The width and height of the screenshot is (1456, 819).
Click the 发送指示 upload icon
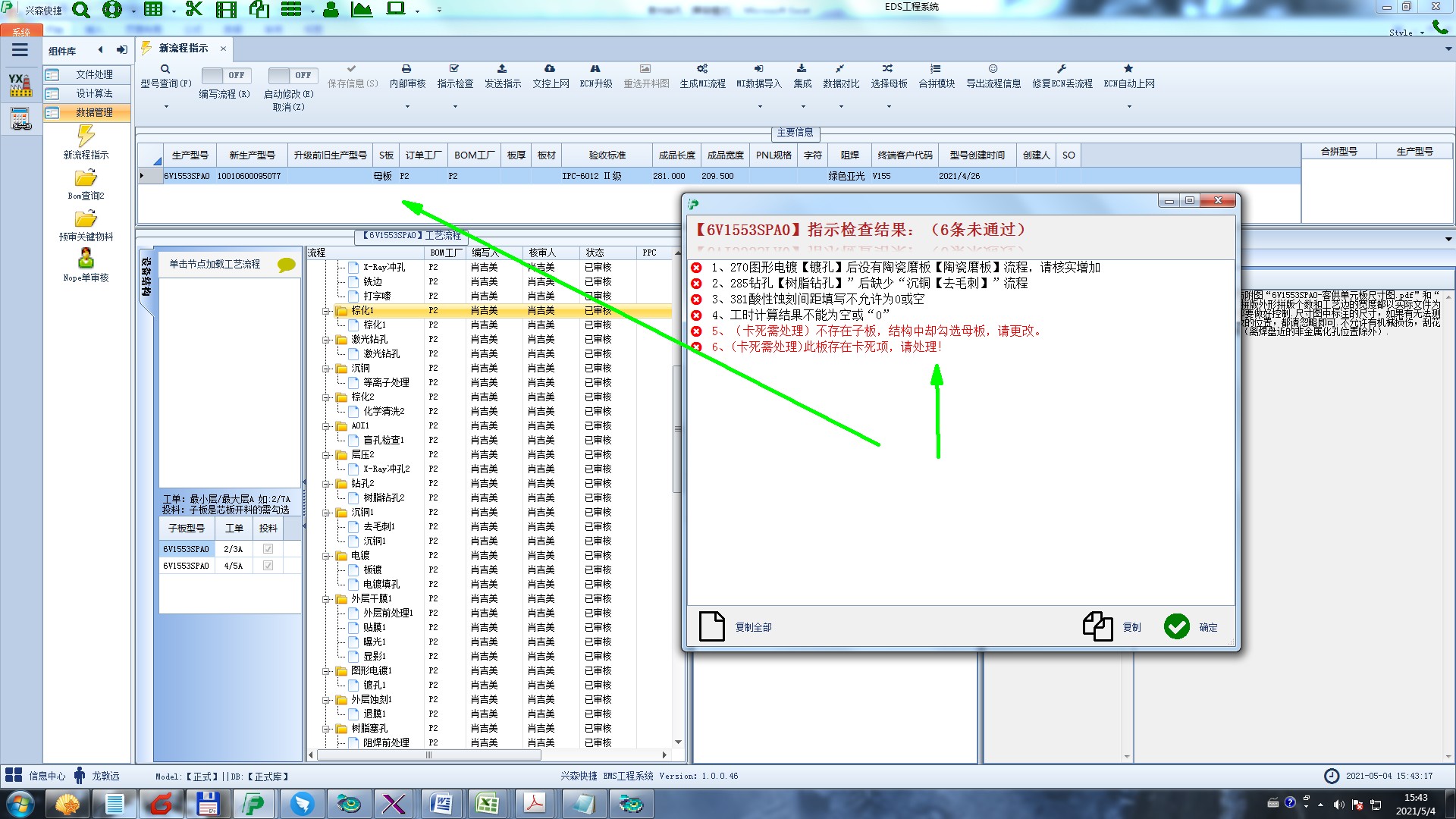click(x=502, y=69)
